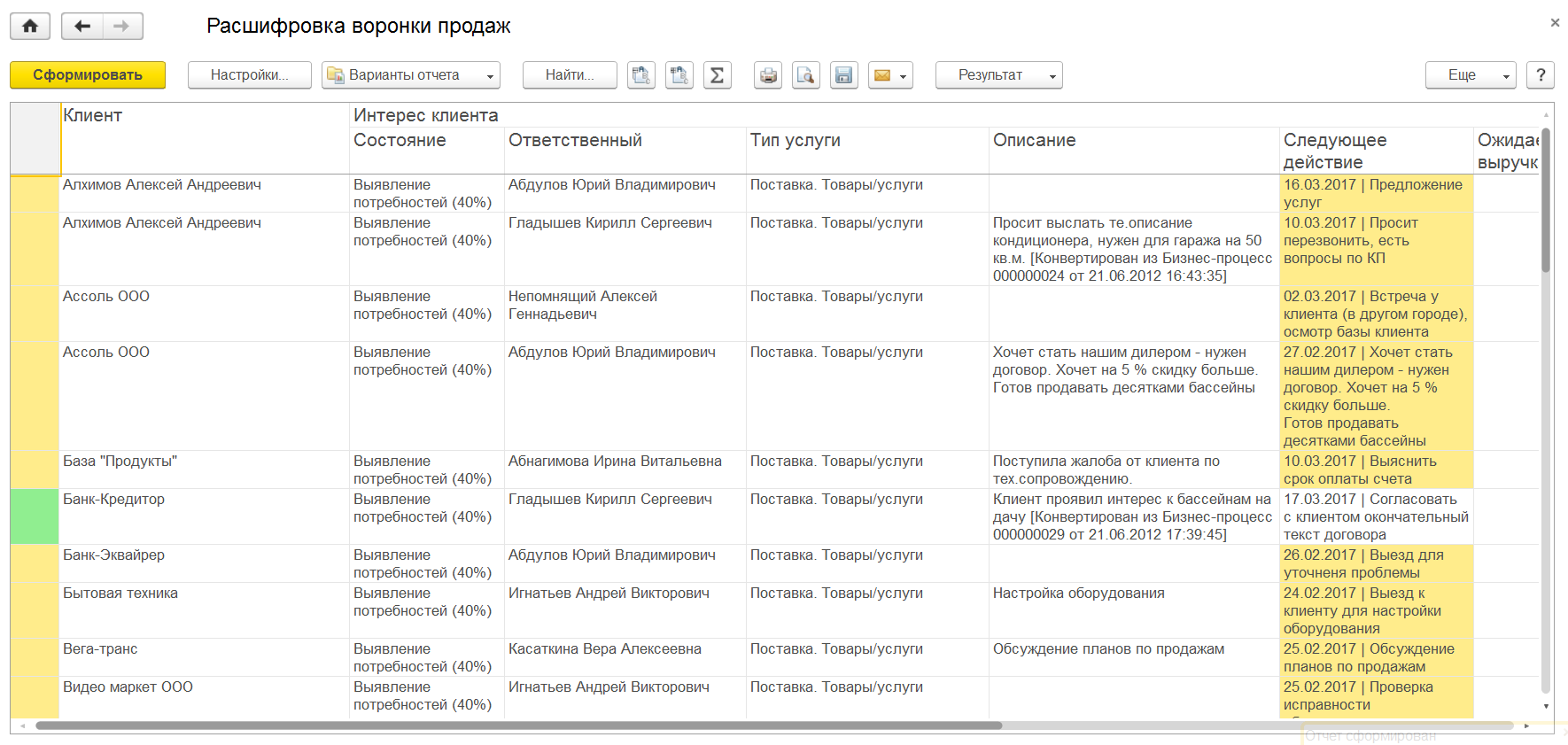
Task: Navigate back with the left arrow
Action: (x=82, y=27)
